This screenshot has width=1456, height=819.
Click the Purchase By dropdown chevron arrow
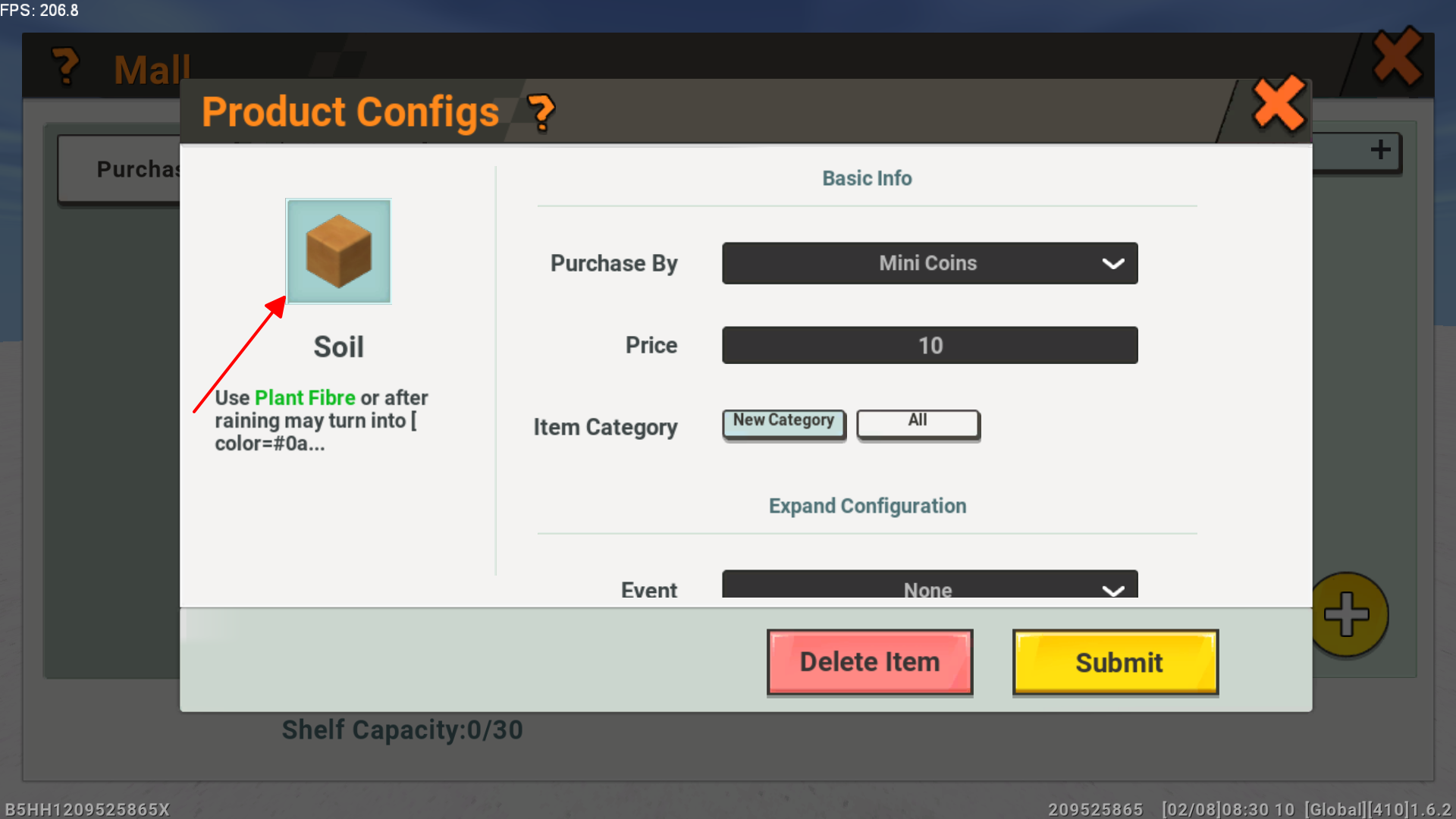(x=1112, y=264)
